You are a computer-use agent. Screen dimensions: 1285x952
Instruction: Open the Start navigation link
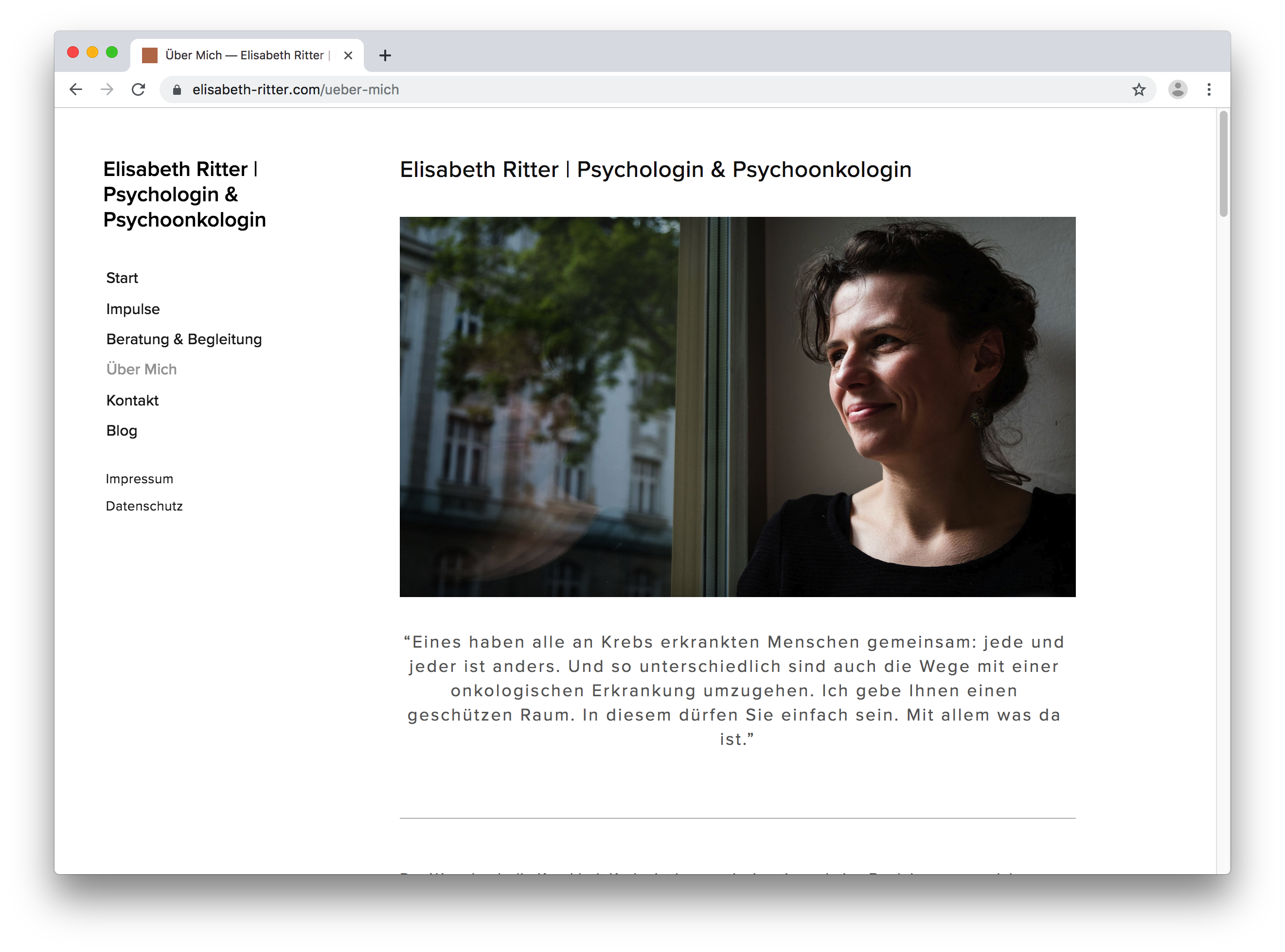pyautogui.click(x=122, y=278)
